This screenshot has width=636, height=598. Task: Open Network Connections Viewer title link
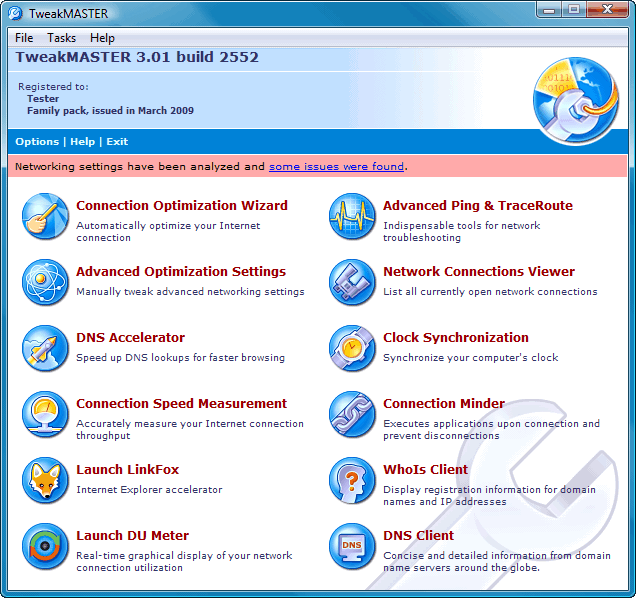[x=479, y=271]
